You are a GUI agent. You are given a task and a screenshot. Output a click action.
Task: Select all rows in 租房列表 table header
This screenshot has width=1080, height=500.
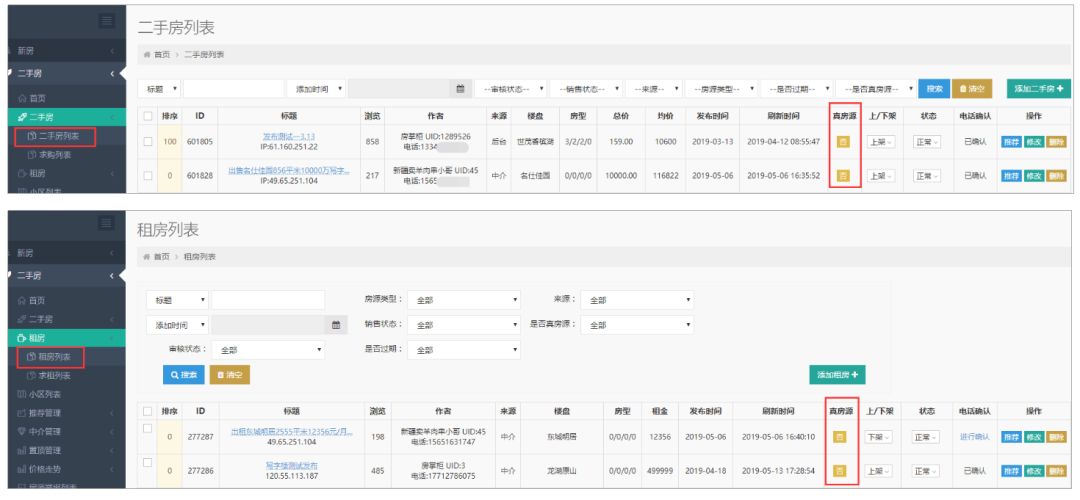147,411
